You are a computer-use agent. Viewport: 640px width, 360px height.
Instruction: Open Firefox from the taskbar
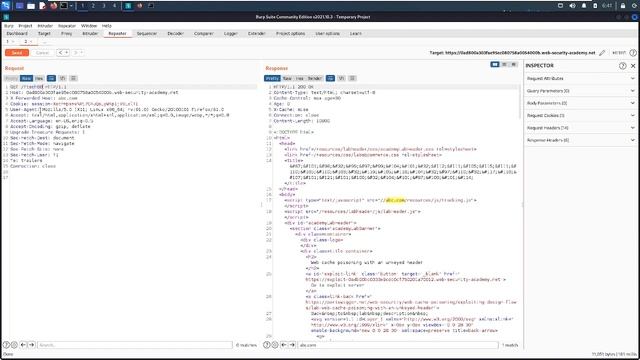tap(53, 6)
